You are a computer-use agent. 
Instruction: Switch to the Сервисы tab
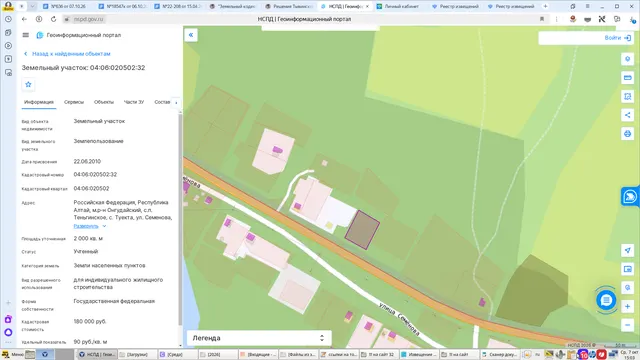(74, 102)
